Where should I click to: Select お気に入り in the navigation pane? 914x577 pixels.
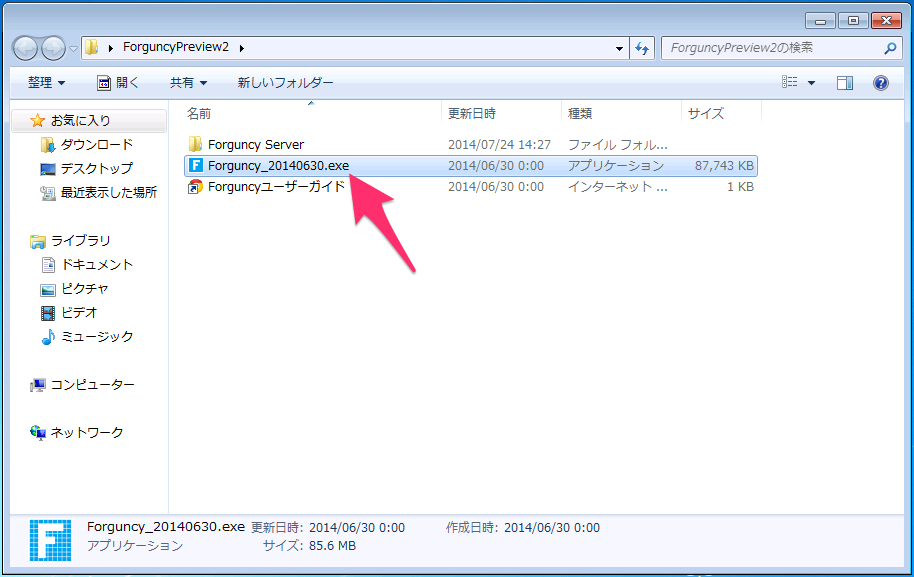click(x=80, y=121)
